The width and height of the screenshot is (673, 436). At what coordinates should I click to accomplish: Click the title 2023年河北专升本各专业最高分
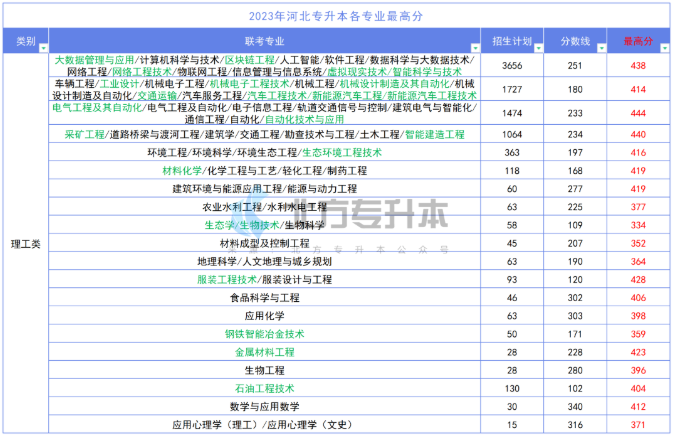(x=336, y=15)
